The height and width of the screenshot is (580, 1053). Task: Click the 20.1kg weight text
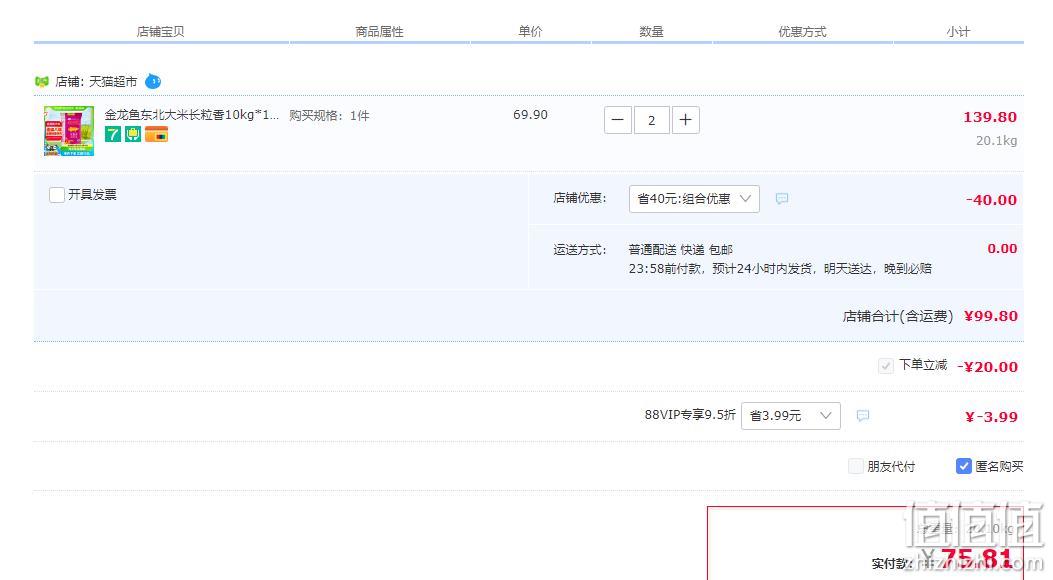(x=997, y=141)
